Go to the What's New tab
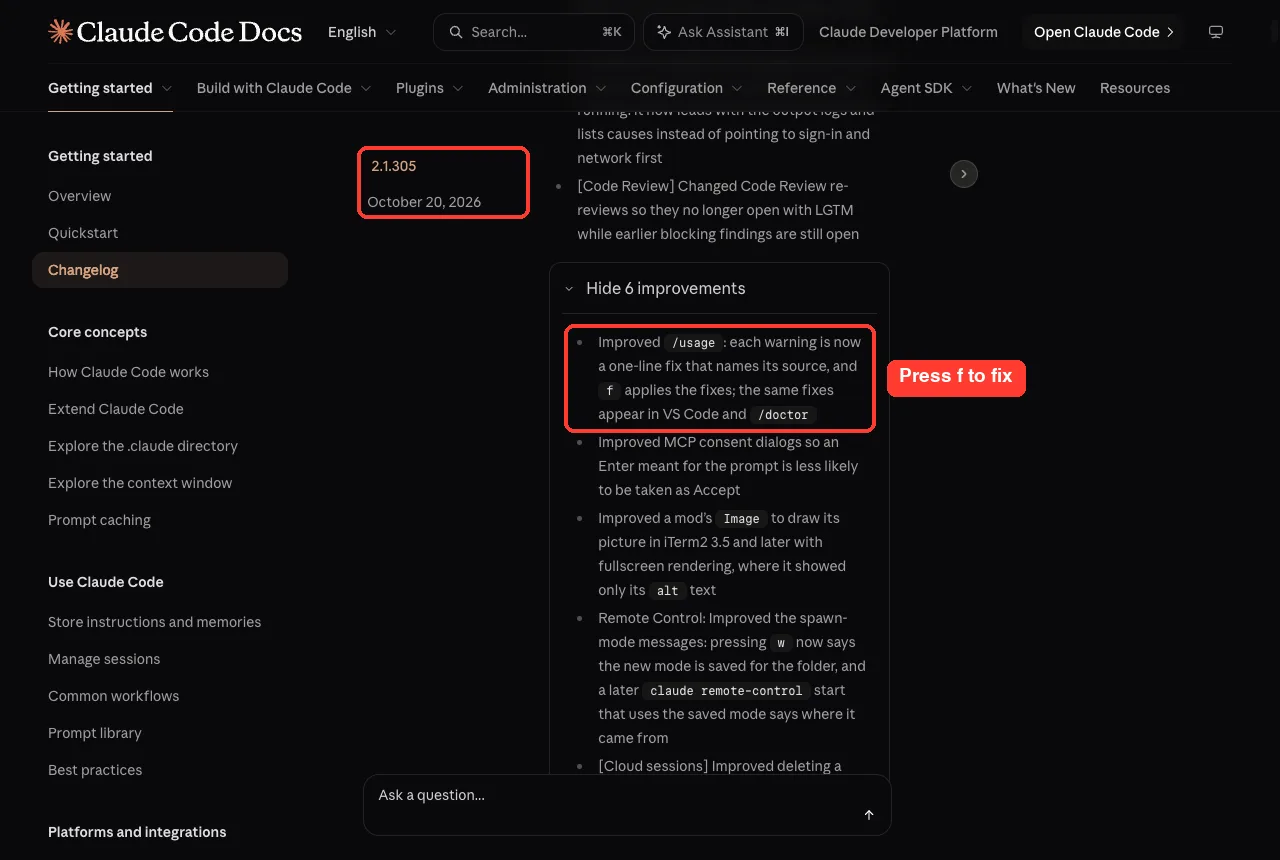Viewport: 1280px width, 860px height. (1036, 88)
